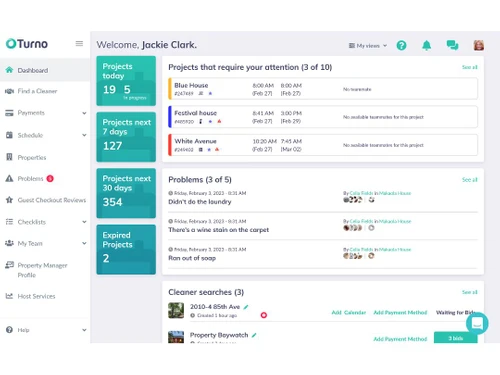Open Guest Checkout Reviews

click(52, 200)
